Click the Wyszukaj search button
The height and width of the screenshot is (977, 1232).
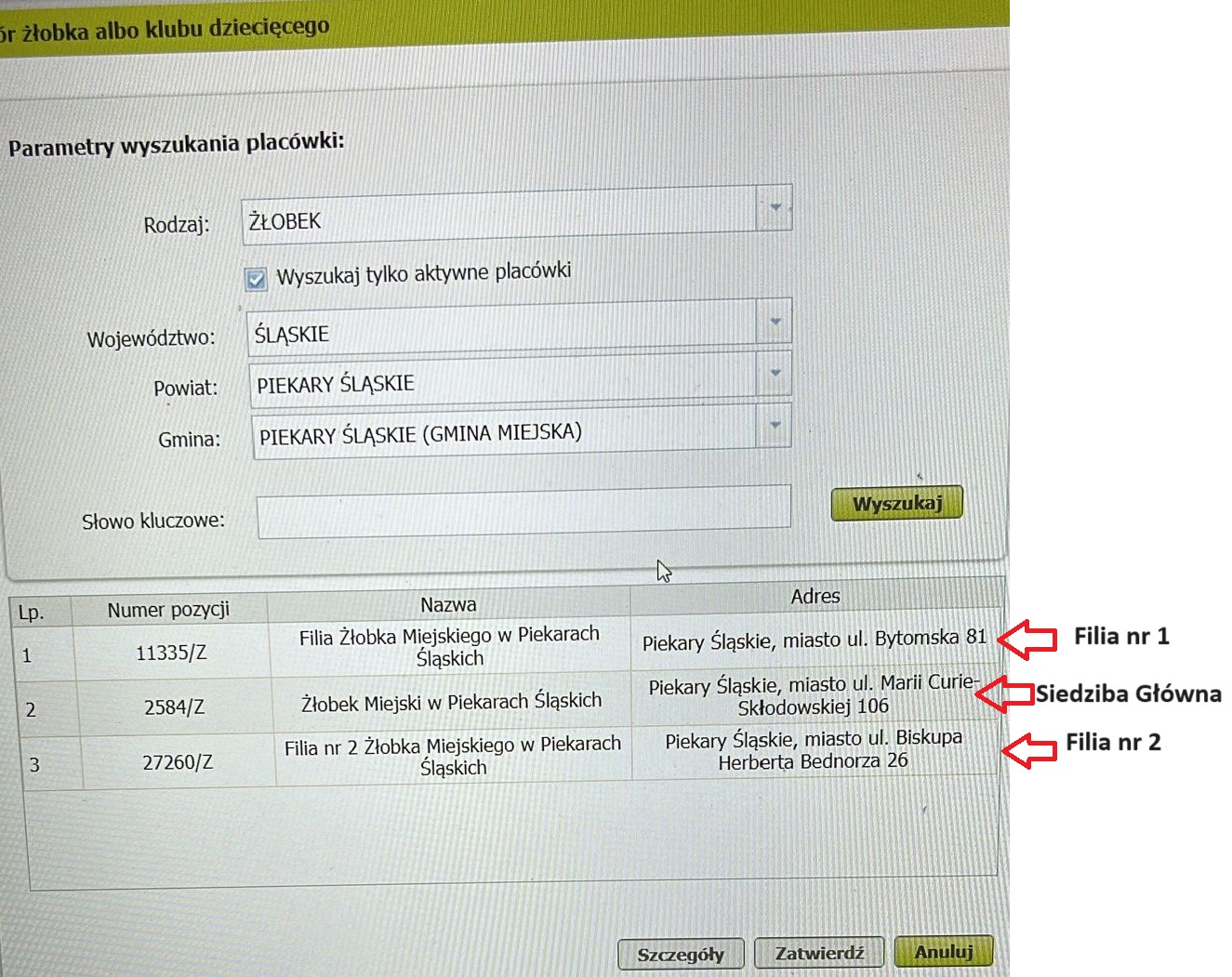[x=896, y=503]
